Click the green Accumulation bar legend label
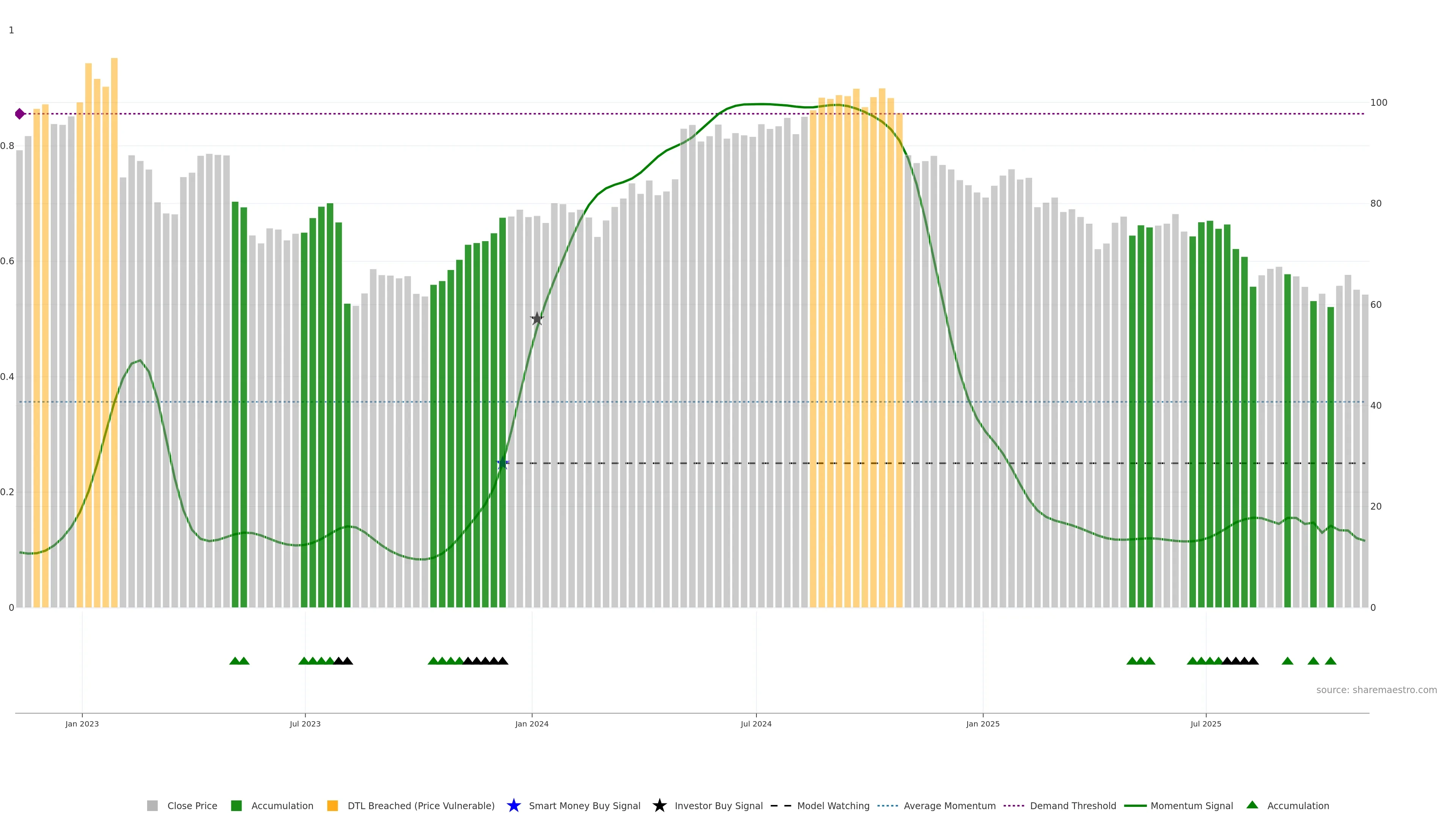Viewport: 1456px width, 819px height. [x=282, y=805]
